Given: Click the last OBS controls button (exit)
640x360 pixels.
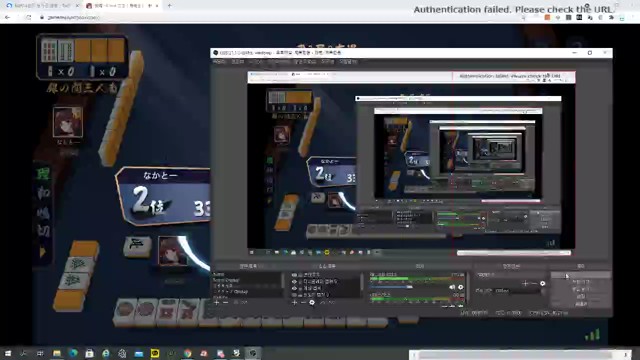Looking at the screenshot, I should pyautogui.click(x=580, y=304).
